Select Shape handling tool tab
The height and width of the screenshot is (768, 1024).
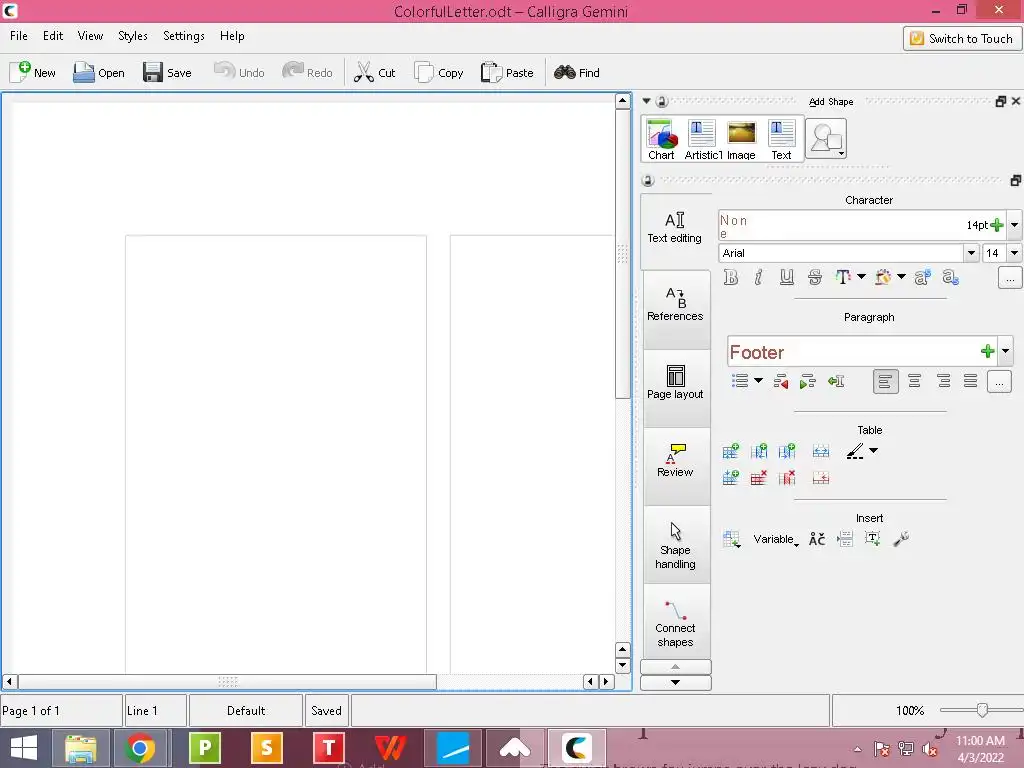coord(675,546)
